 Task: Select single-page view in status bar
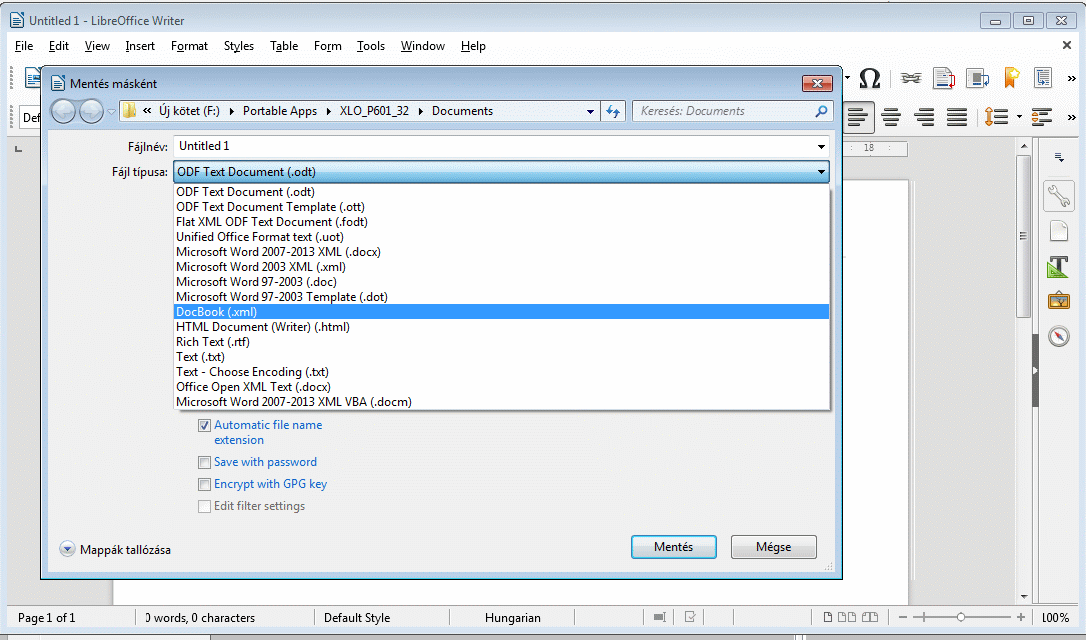click(x=828, y=617)
